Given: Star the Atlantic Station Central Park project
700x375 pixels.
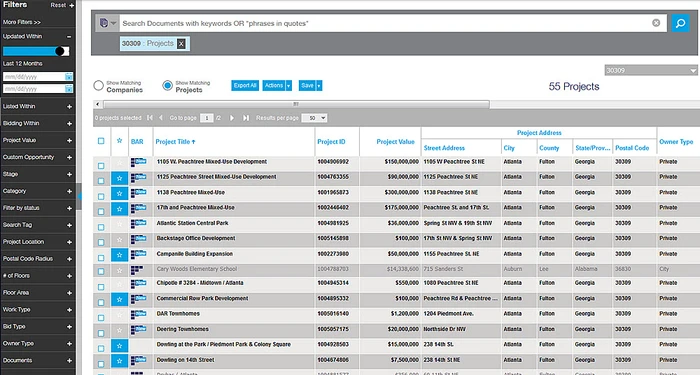Looking at the screenshot, I should tap(119, 225).
